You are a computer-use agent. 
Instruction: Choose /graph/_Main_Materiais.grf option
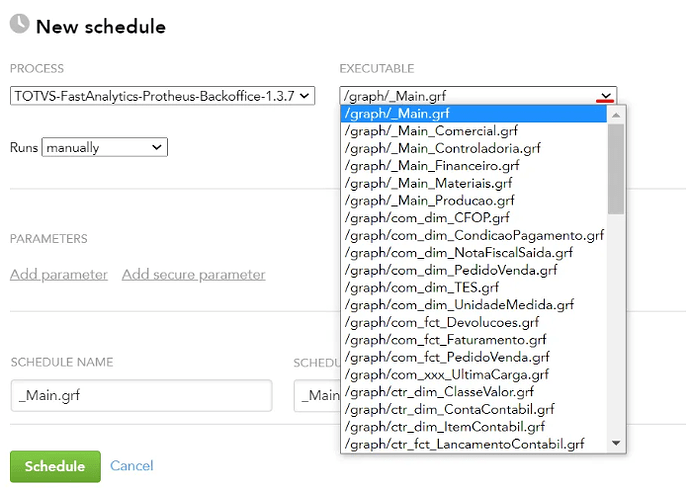428,183
